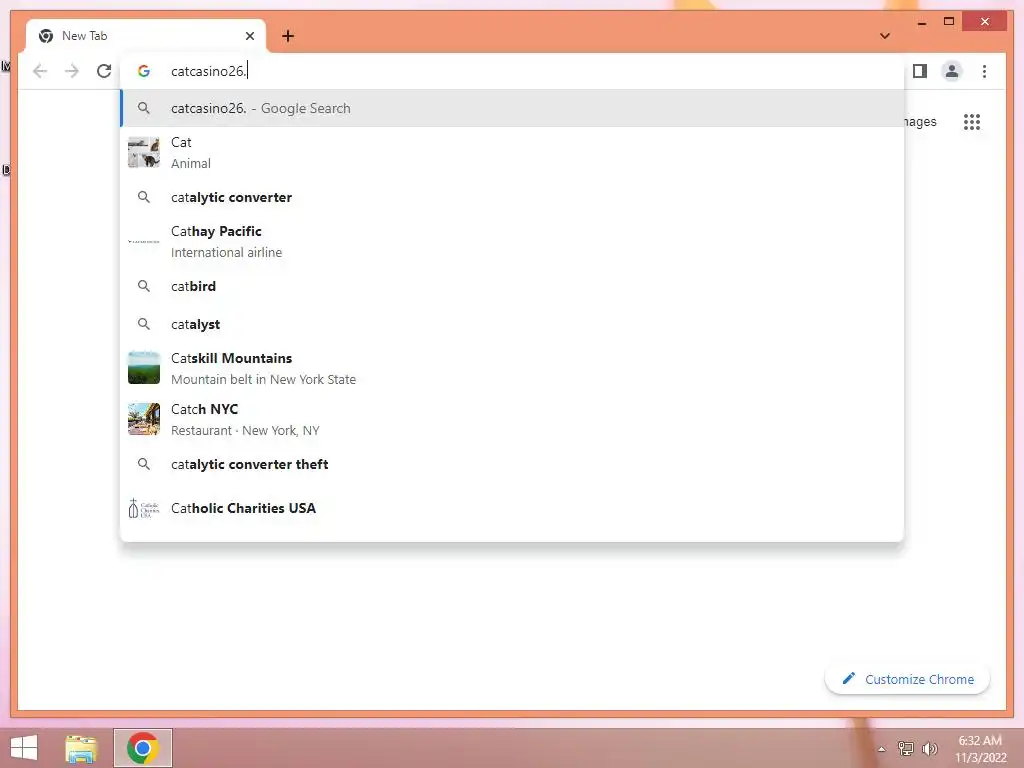Click search icon beside catalyst
This screenshot has width=1024, height=768.
pyautogui.click(x=144, y=324)
